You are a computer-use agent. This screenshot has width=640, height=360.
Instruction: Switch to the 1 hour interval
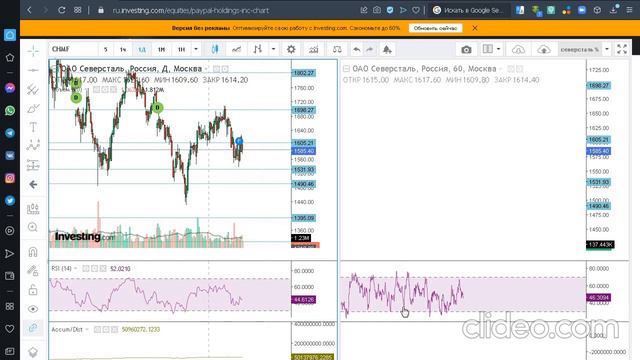(123, 49)
